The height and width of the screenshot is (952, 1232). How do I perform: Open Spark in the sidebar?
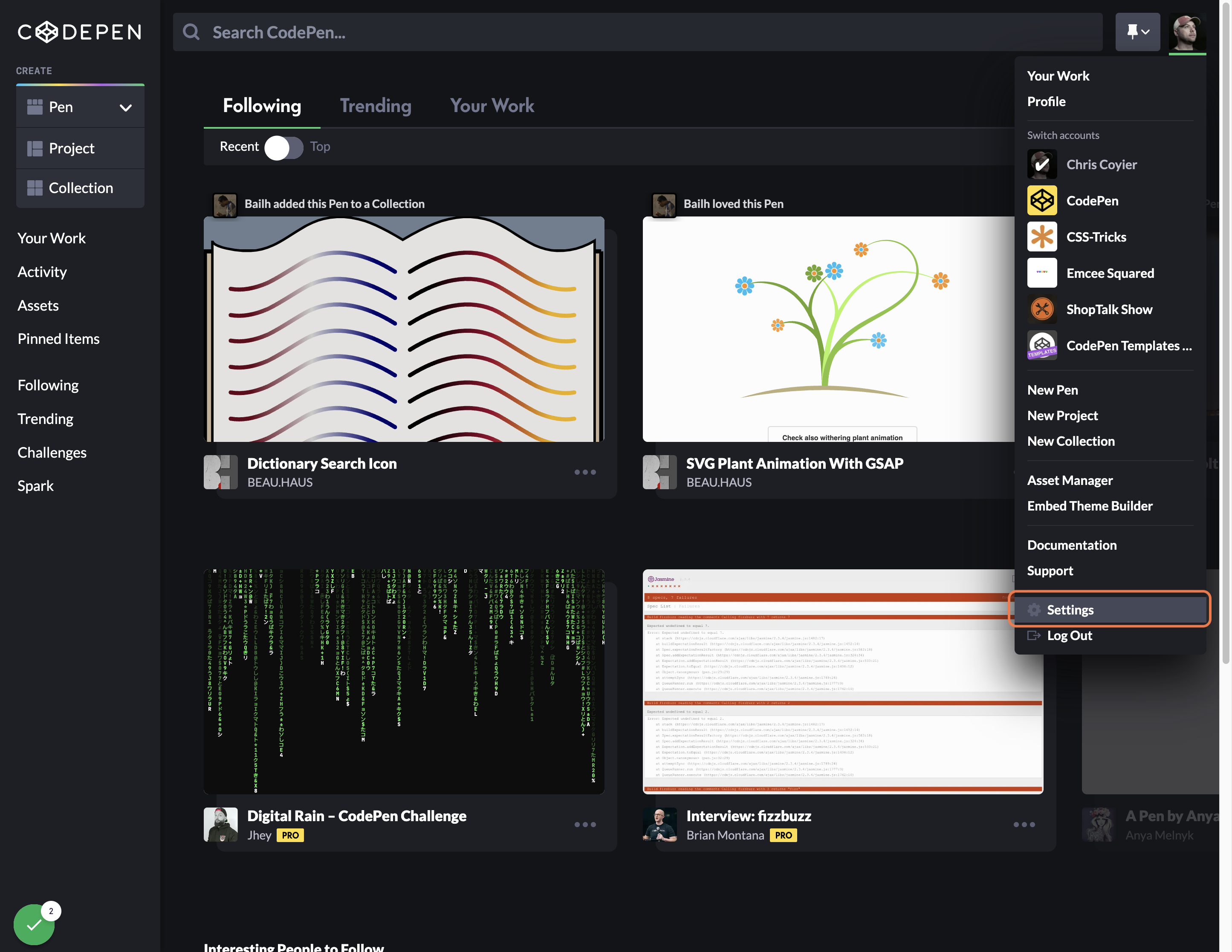tap(35, 485)
